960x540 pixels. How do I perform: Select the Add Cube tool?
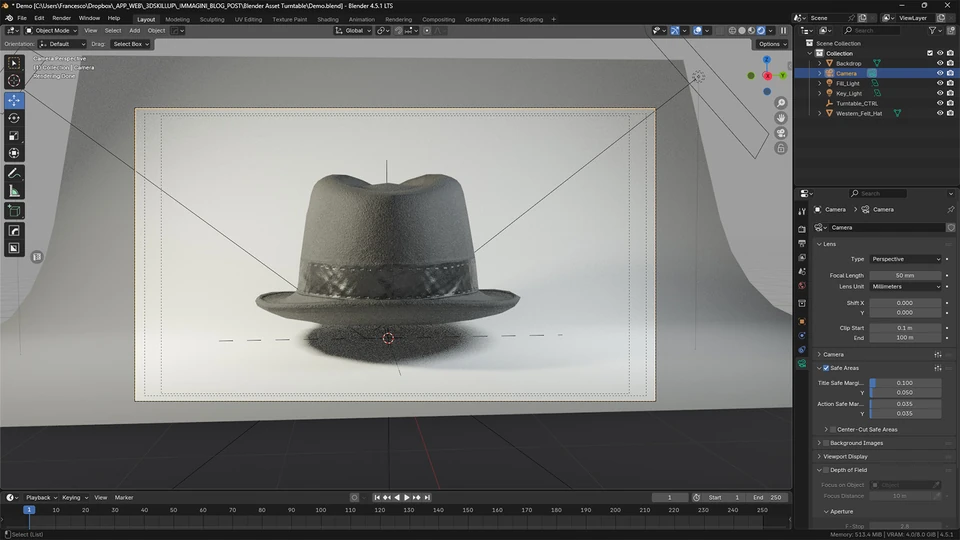14,211
